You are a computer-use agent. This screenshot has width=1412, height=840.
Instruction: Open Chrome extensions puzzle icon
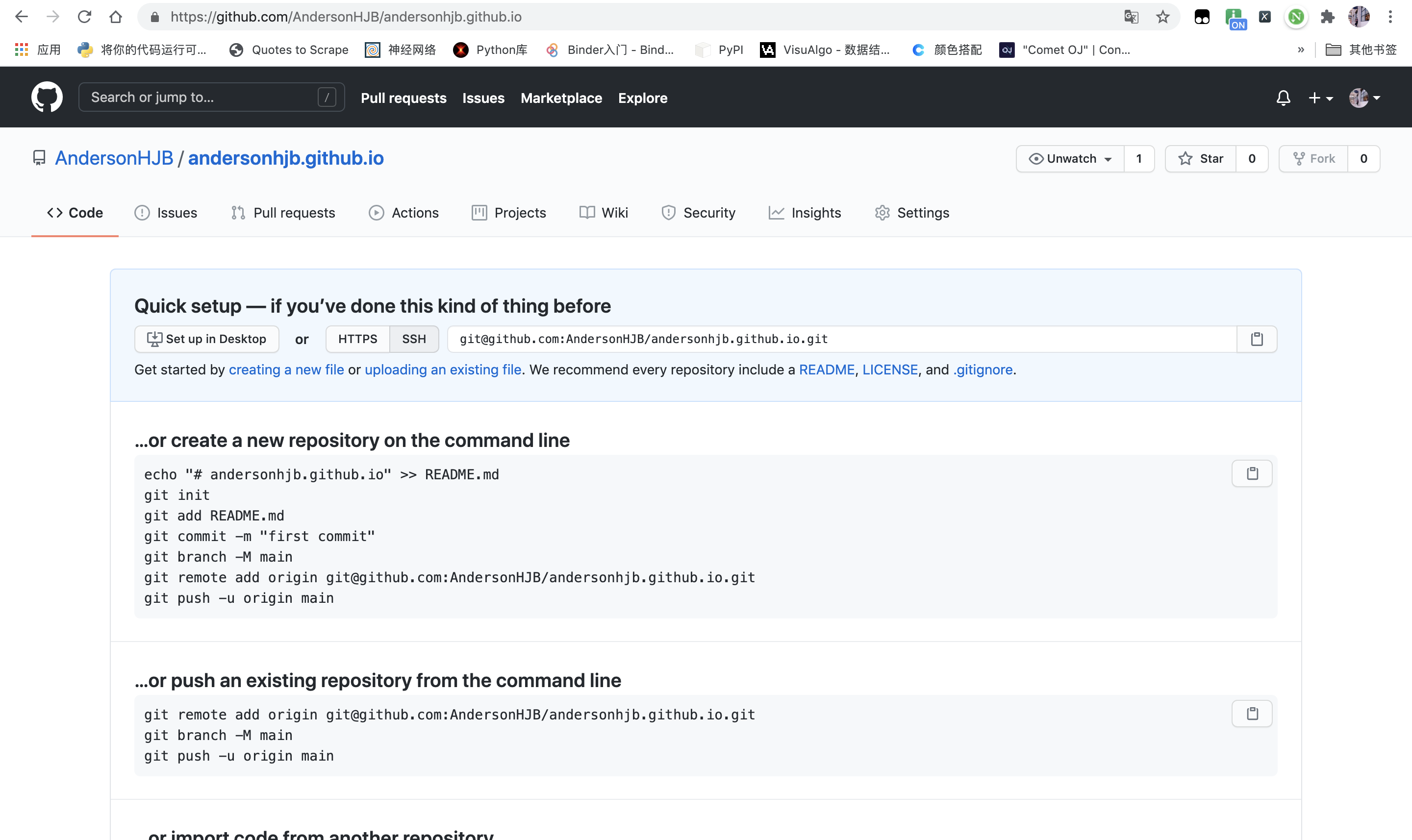(1327, 17)
